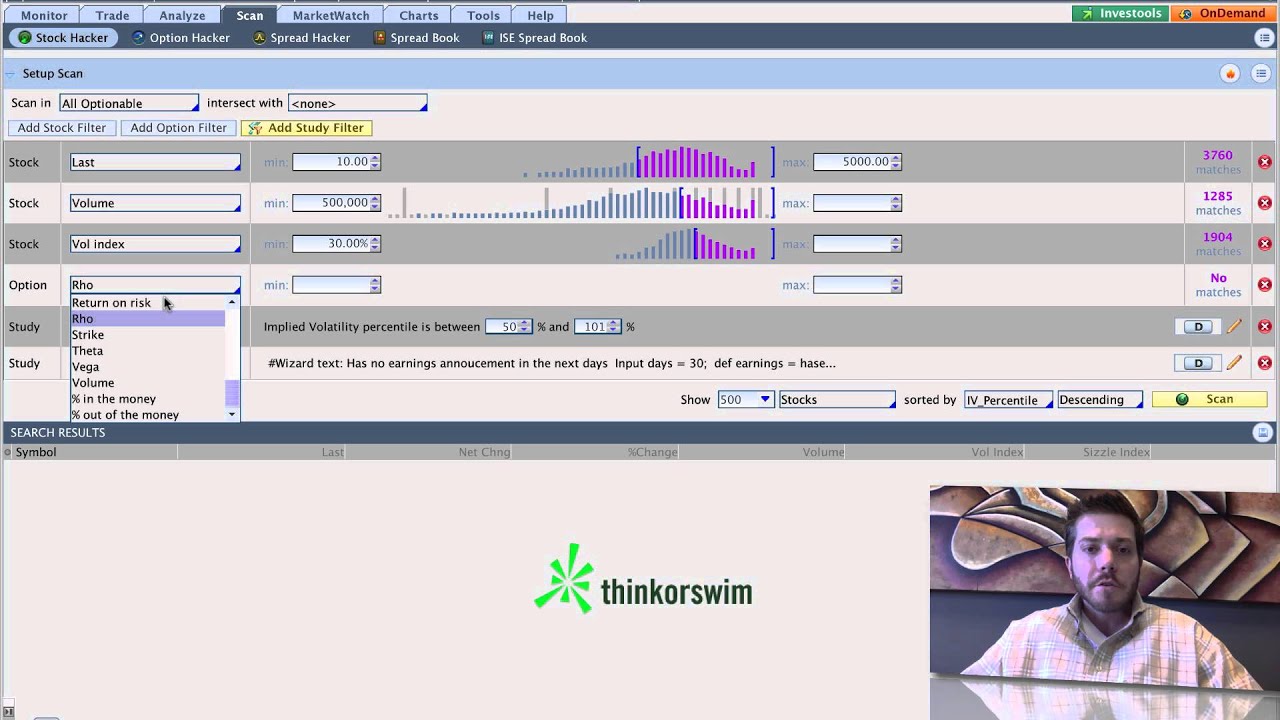Click the subtab bar menu icon
Image resolution: width=1280 pixels, height=720 pixels.
coord(1264,38)
